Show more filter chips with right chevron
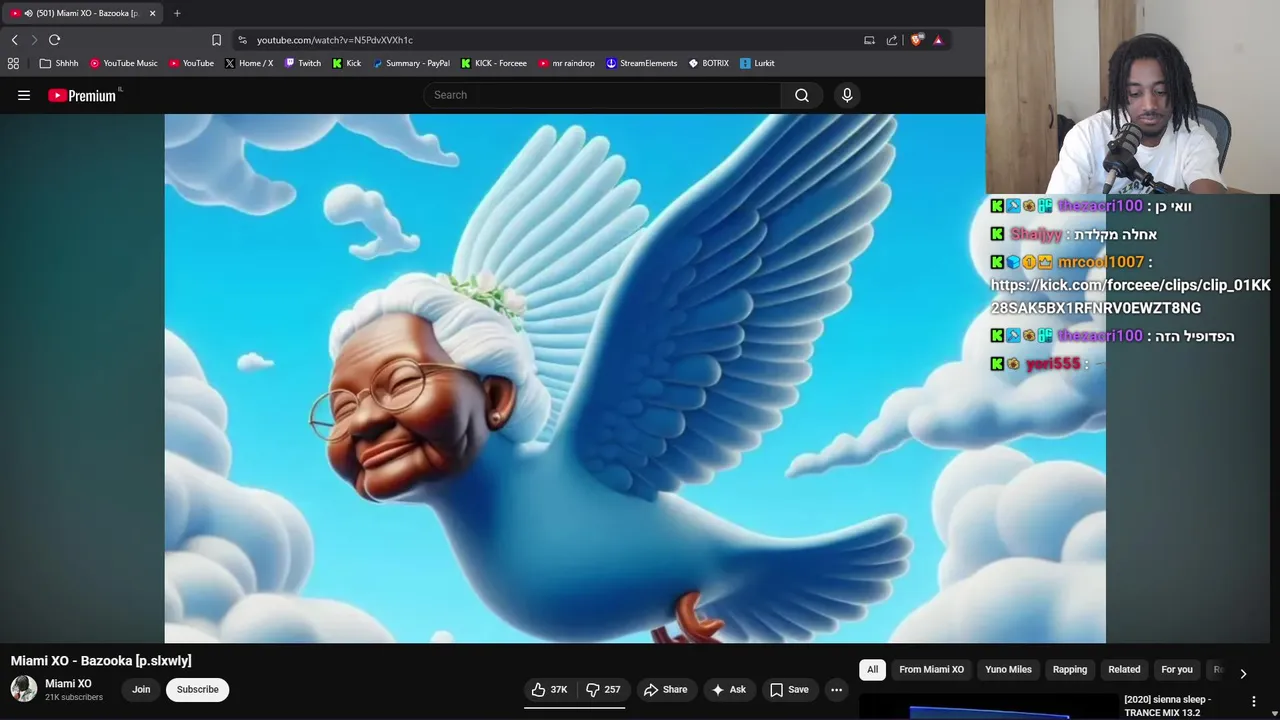 (x=1243, y=673)
